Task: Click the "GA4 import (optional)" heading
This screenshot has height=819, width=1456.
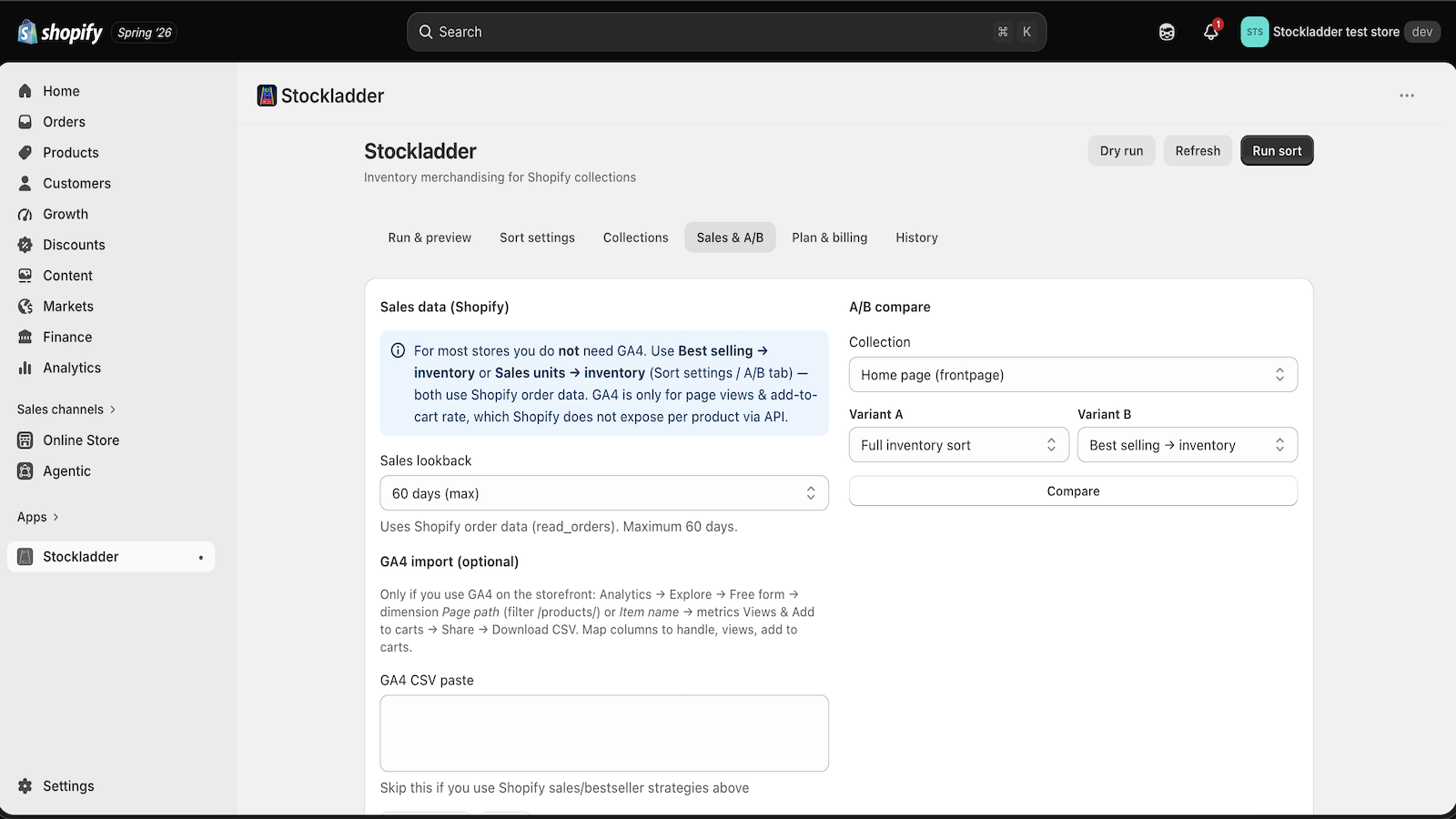Action: pyautogui.click(x=450, y=561)
